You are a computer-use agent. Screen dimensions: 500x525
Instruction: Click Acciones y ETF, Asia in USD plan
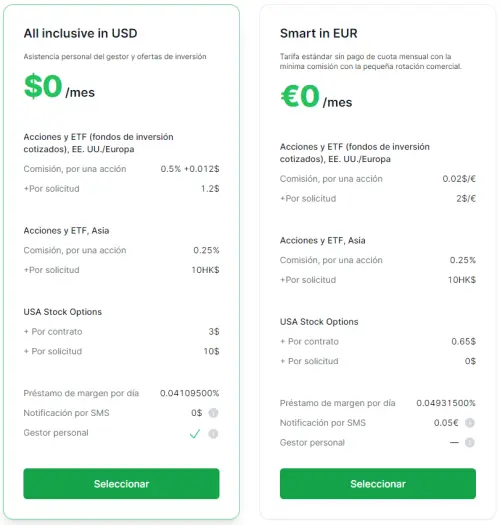[x=66, y=231]
